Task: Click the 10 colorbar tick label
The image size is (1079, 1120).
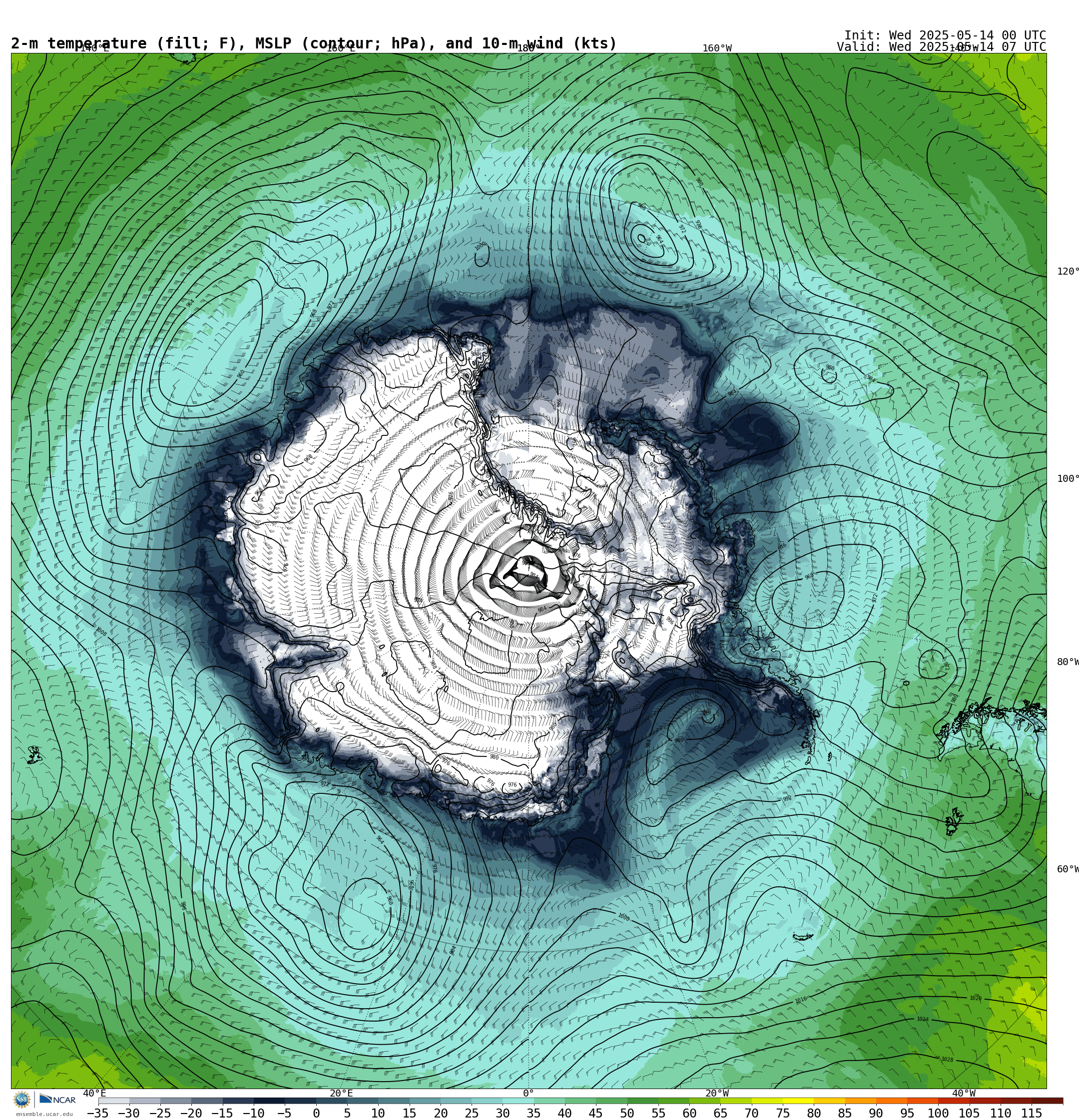Action: pyautogui.click(x=378, y=1113)
